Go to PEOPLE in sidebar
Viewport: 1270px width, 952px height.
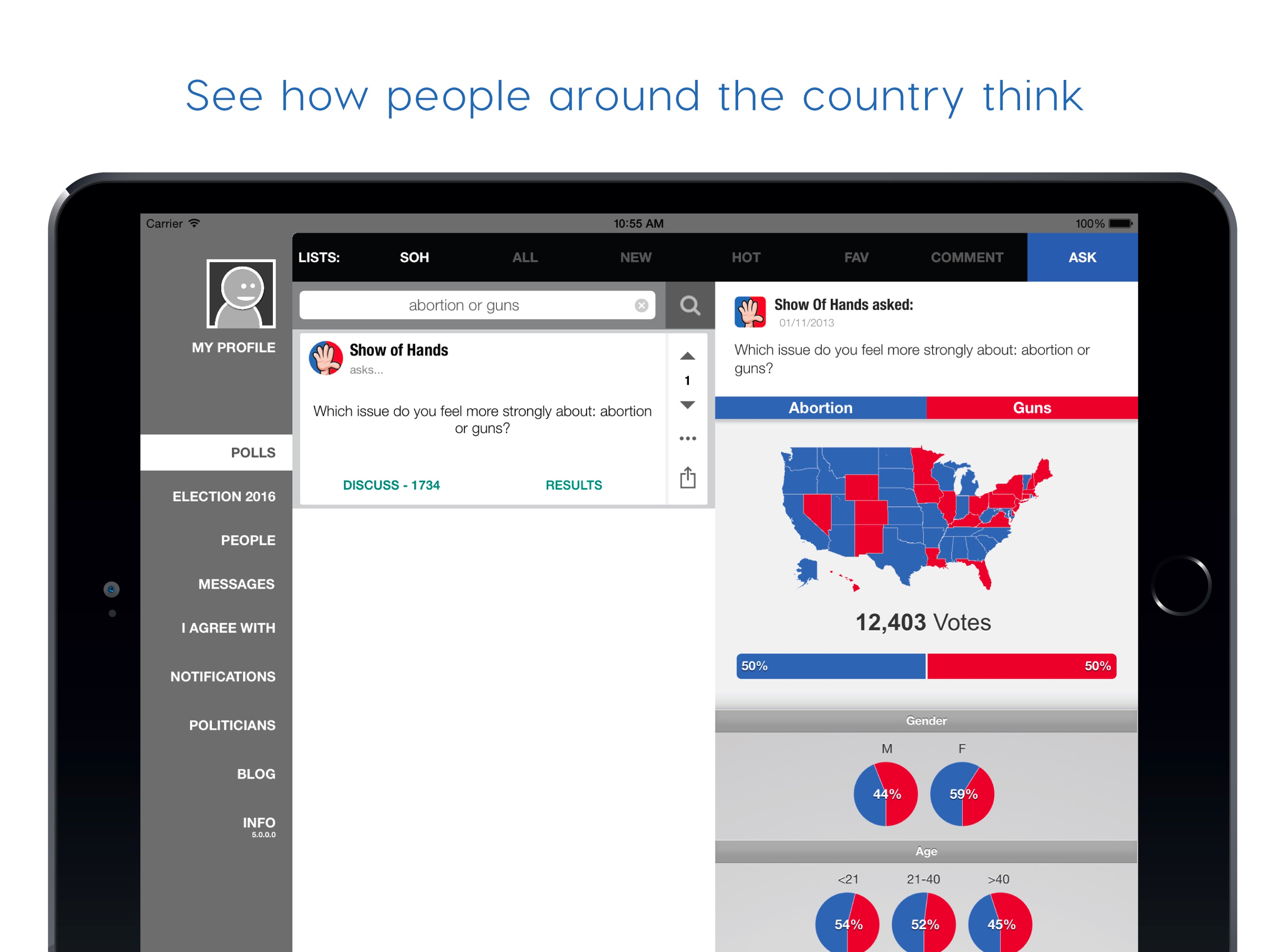click(x=248, y=540)
